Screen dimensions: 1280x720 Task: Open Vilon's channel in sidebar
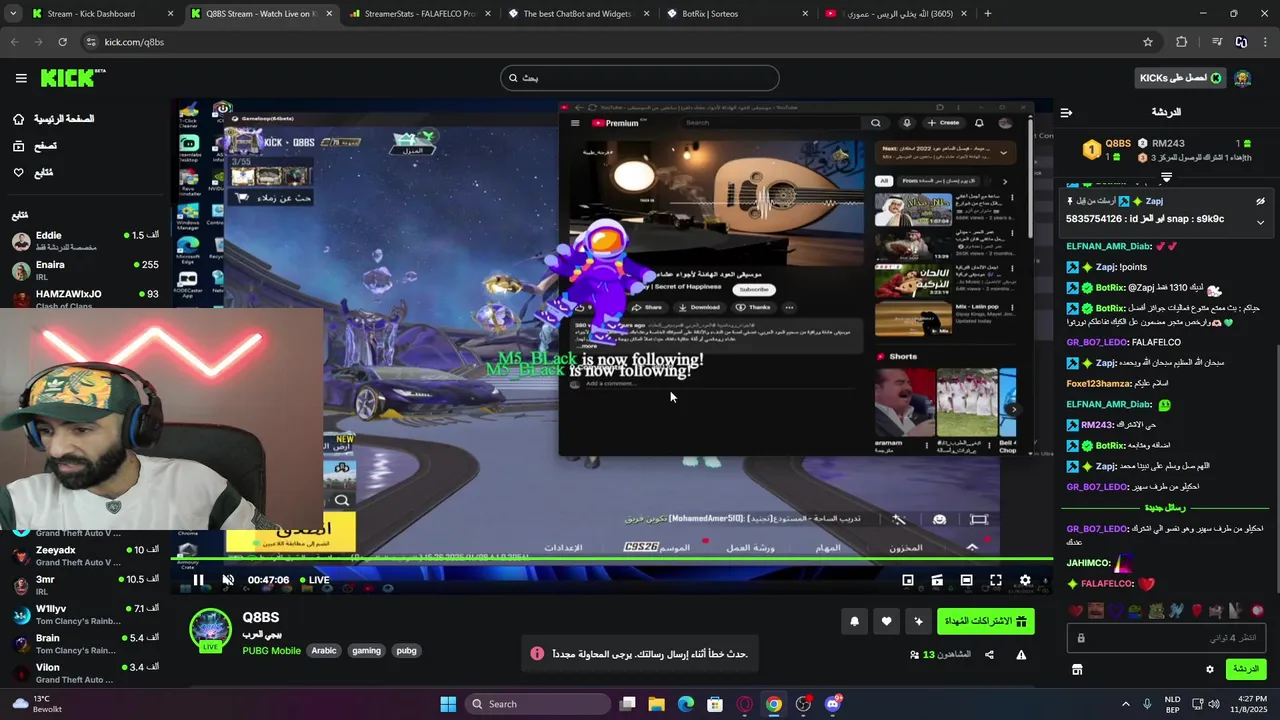click(85, 673)
